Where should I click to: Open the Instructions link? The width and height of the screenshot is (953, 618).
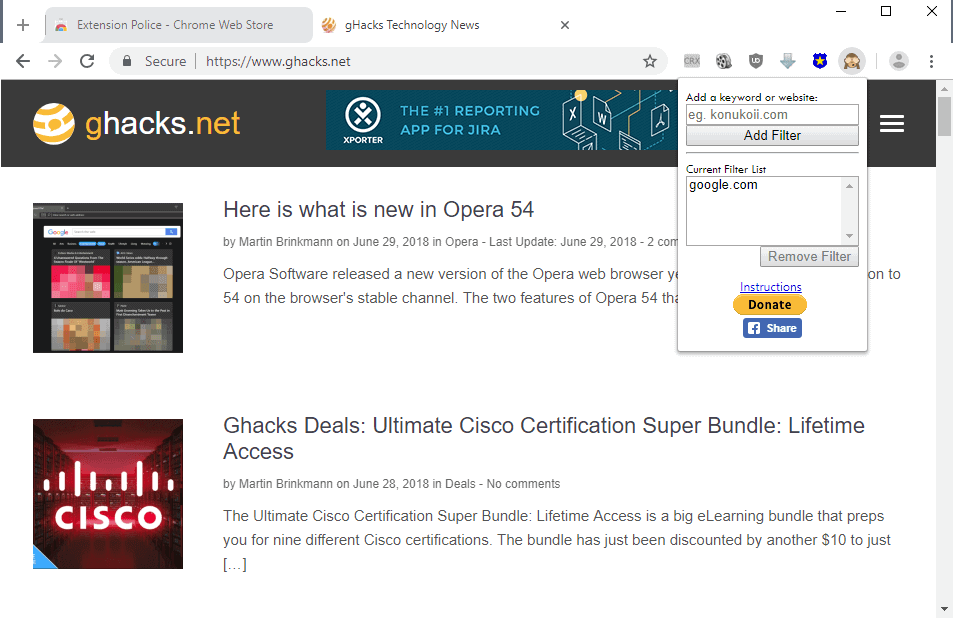pyautogui.click(x=770, y=287)
